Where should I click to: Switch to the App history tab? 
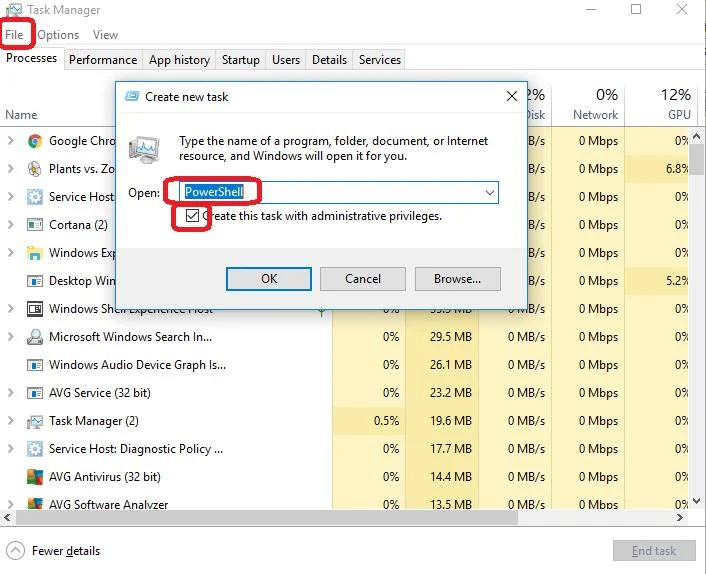(179, 60)
